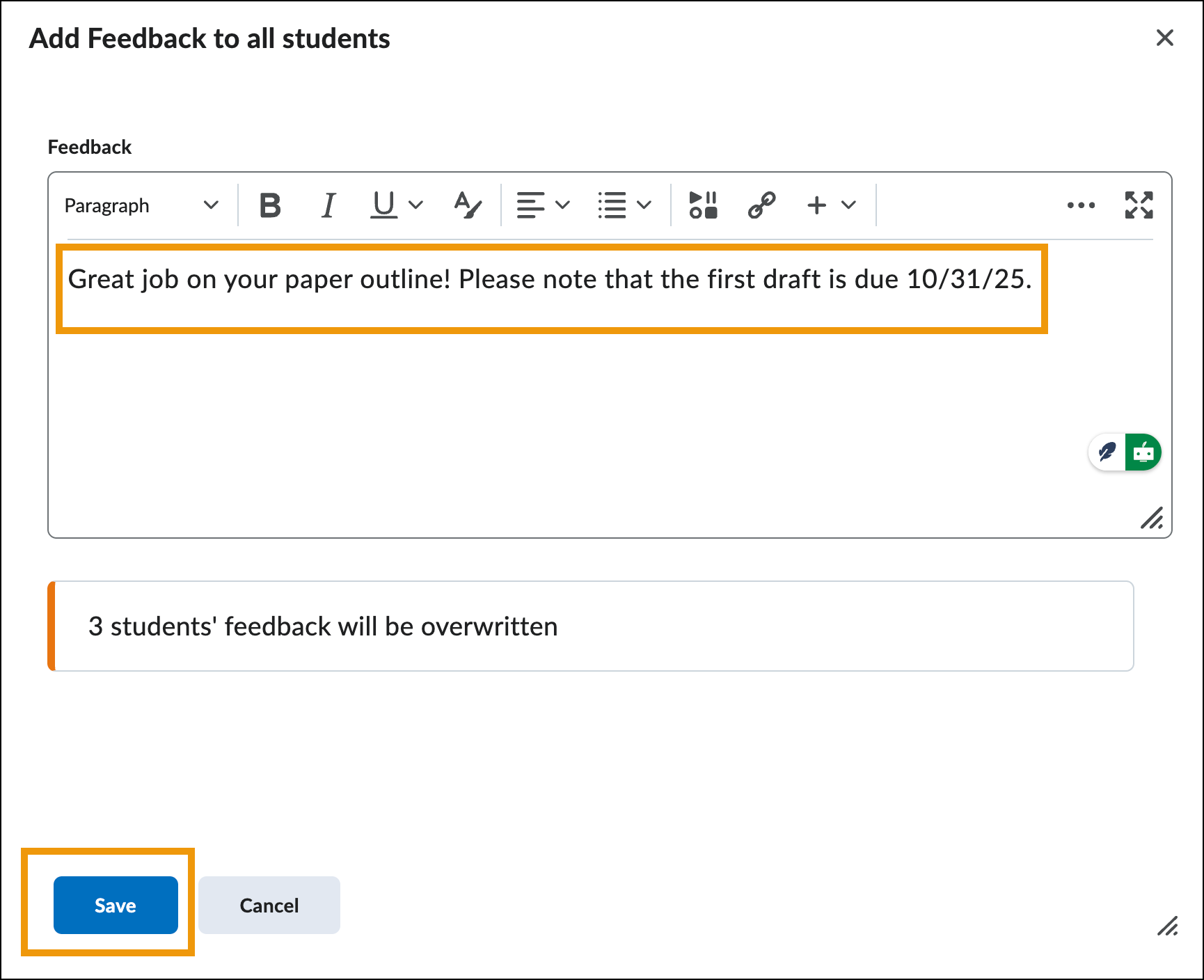The width and height of the screenshot is (1204, 980).
Task: Click the plus Insert Other icon
Action: pyautogui.click(x=816, y=205)
